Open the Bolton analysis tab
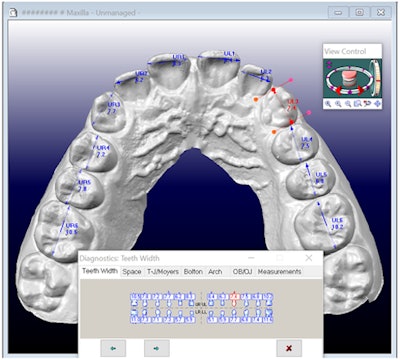The image size is (400, 360). [x=193, y=272]
